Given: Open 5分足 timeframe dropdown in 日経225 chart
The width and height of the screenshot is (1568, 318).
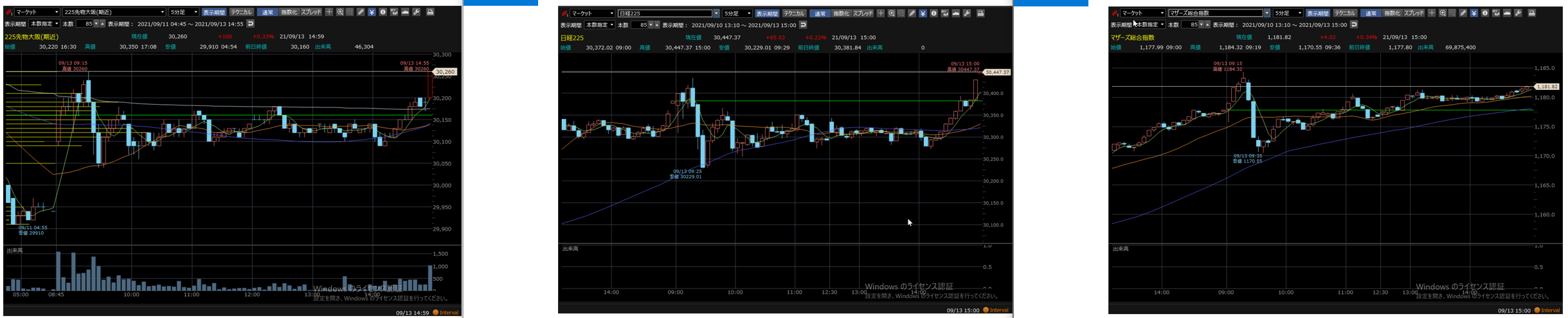Looking at the screenshot, I should [x=749, y=13].
